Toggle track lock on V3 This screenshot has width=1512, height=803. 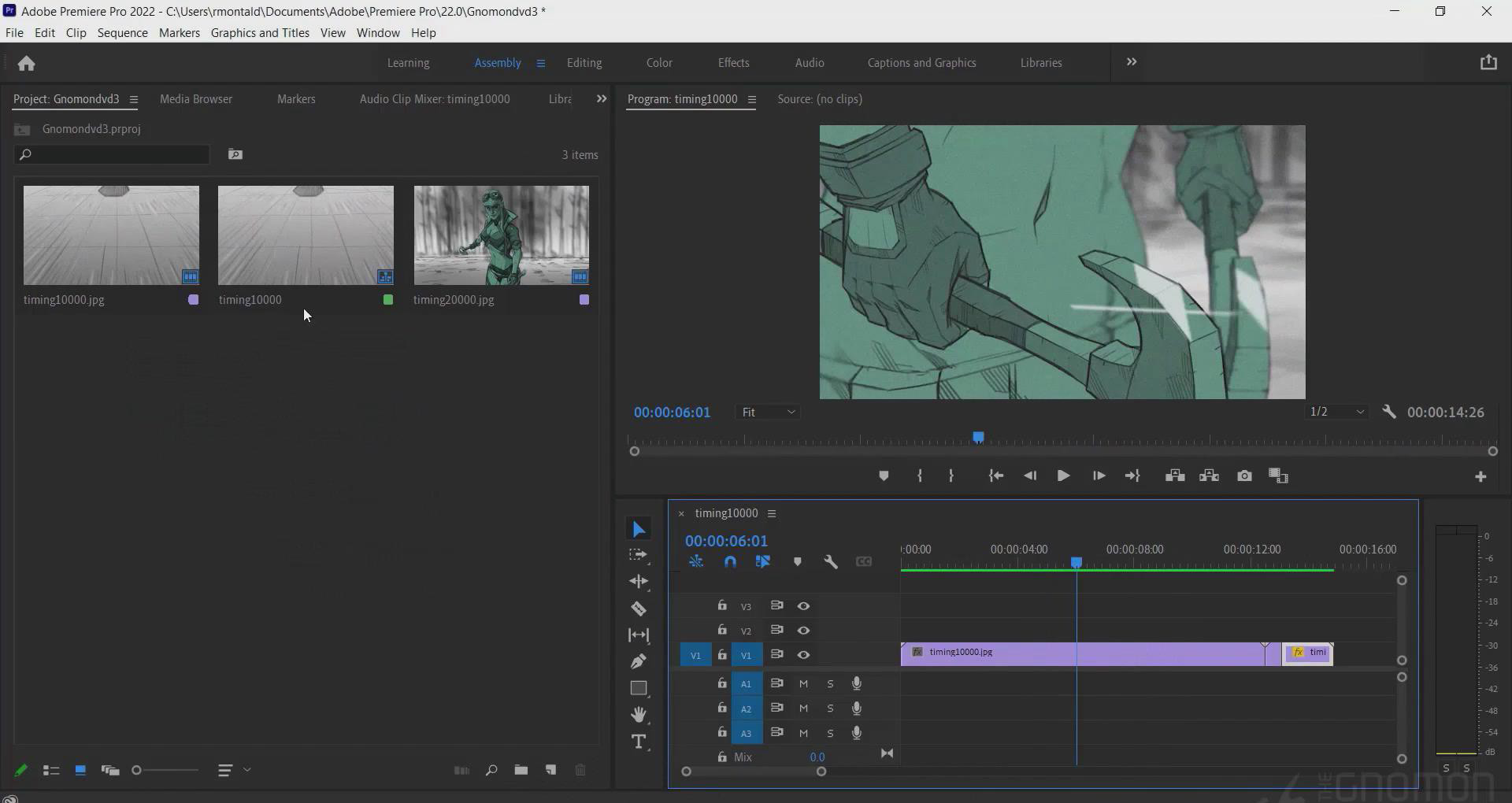(x=722, y=605)
